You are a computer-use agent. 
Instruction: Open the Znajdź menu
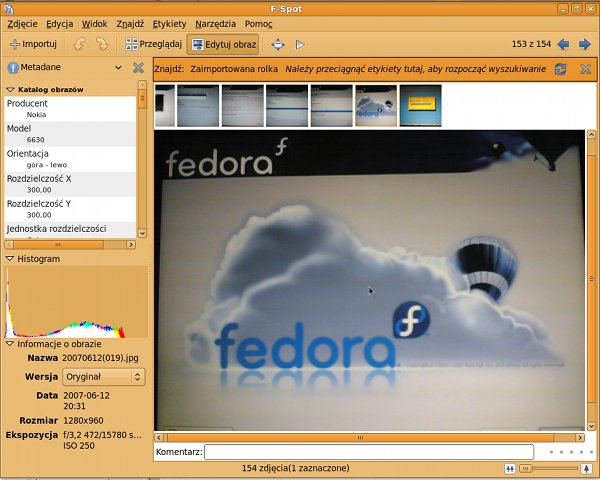130,24
